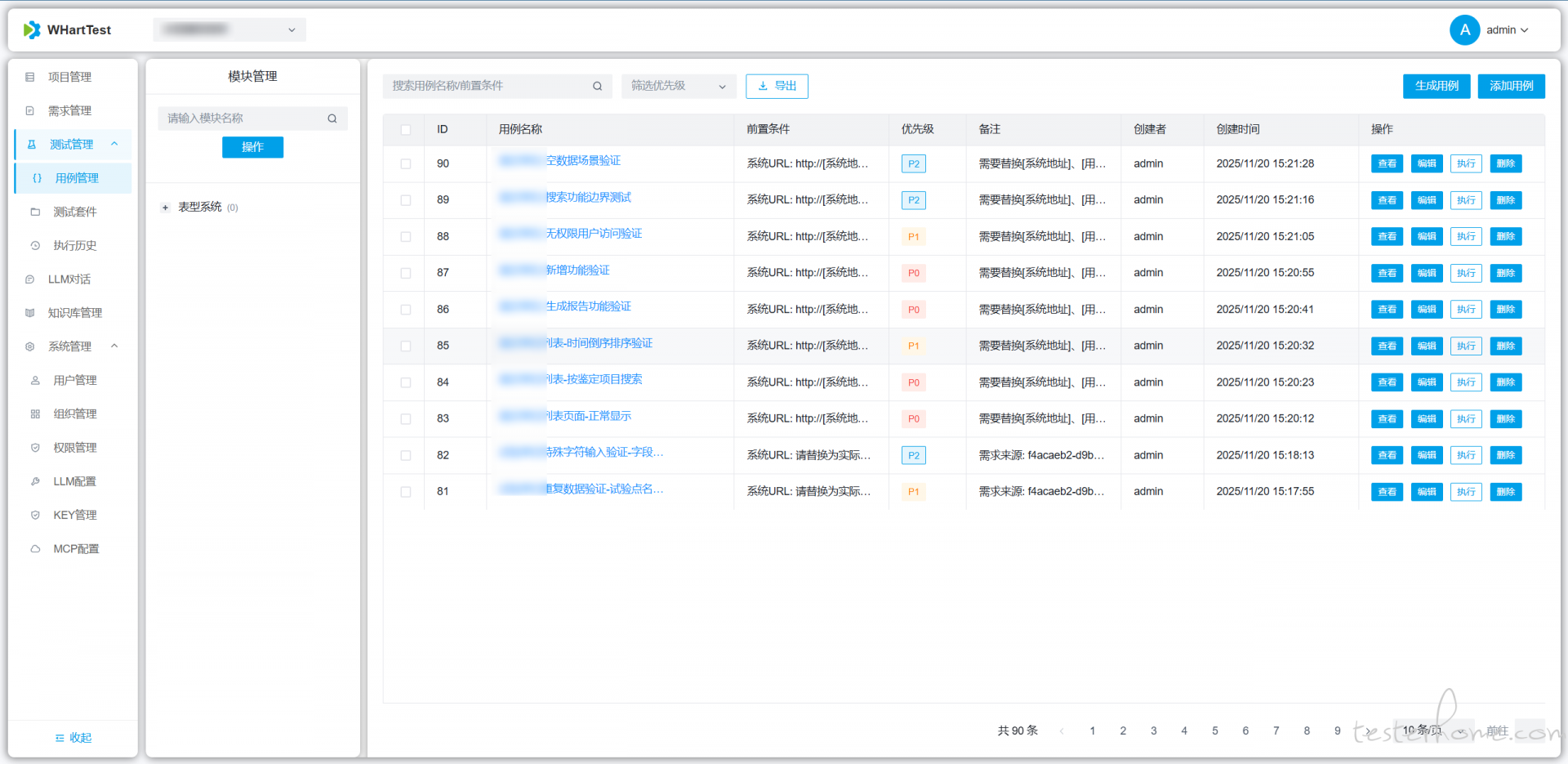The width and height of the screenshot is (1568, 764).
Task: Expand the 表型系统 module tree node
Action: pyautogui.click(x=165, y=208)
